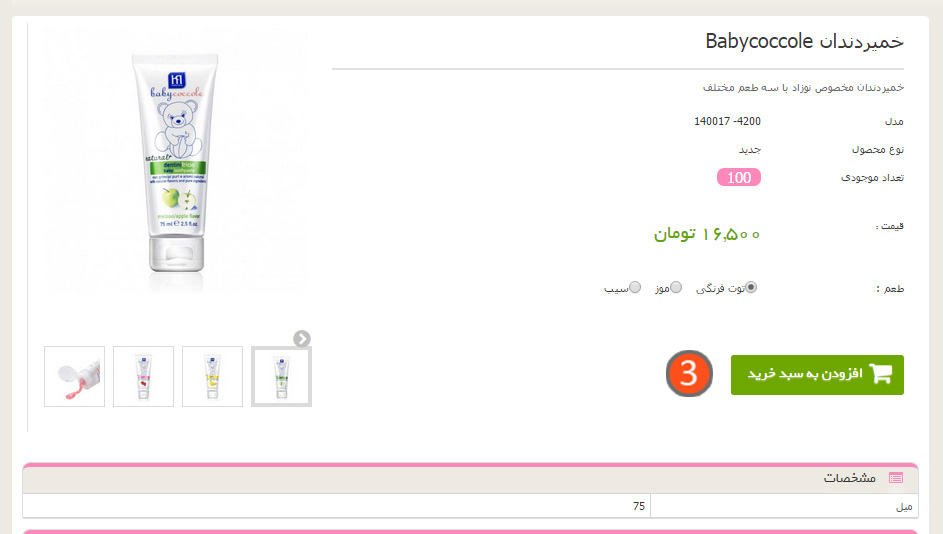This screenshot has height=534, width=943.
Task: Expand the مشخصات section header
Action: [470, 479]
